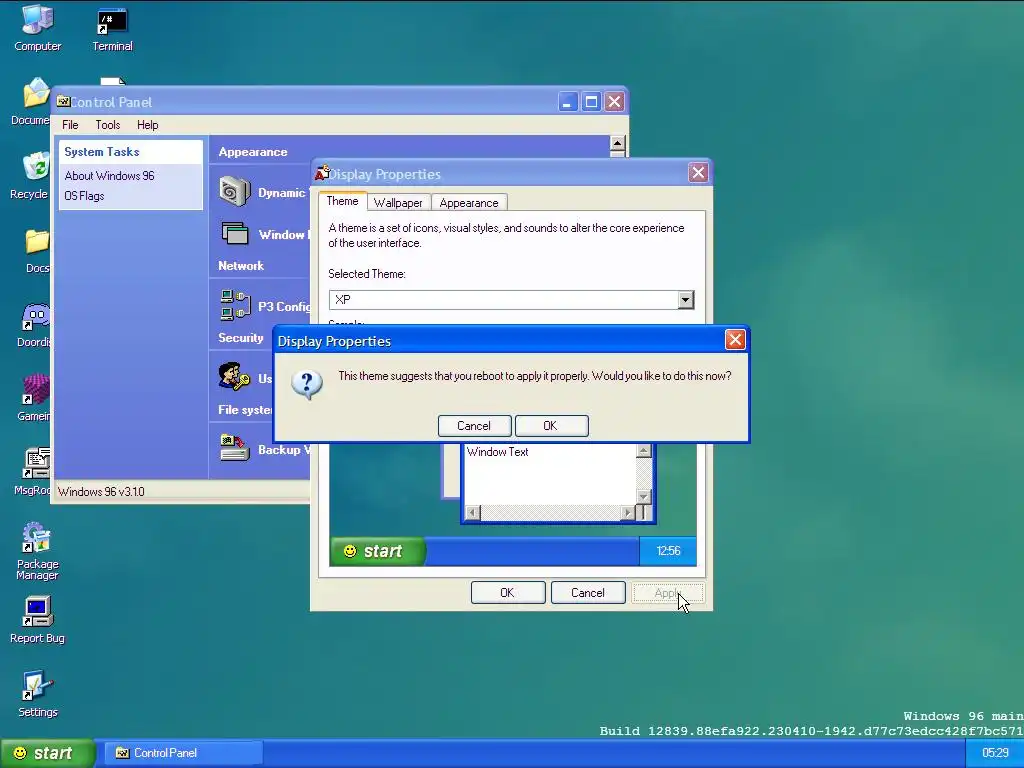Click the Network section heading
The image size is (1024, 768).
coord(241,266)
